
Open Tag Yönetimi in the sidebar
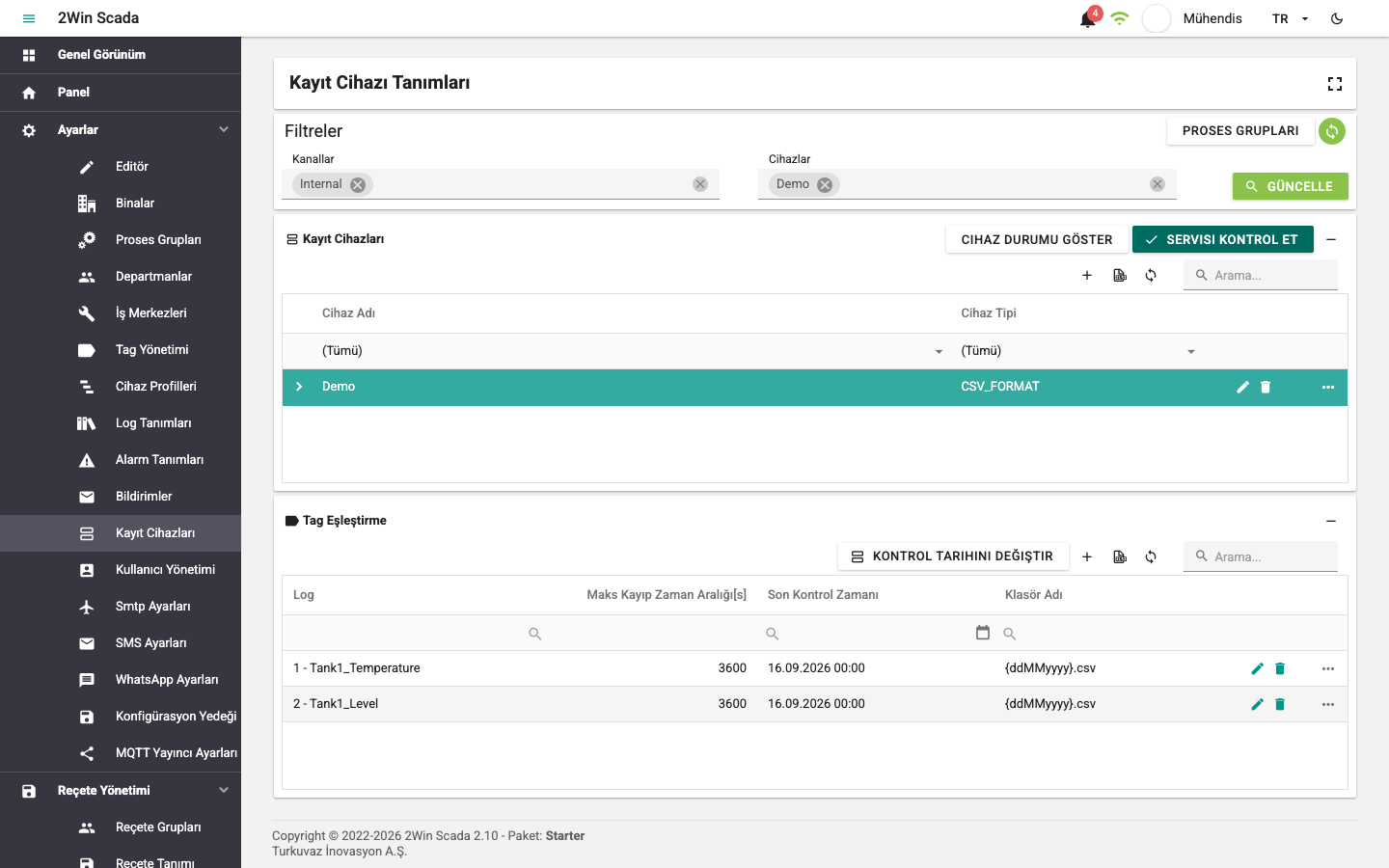click(x=121, y=350)
